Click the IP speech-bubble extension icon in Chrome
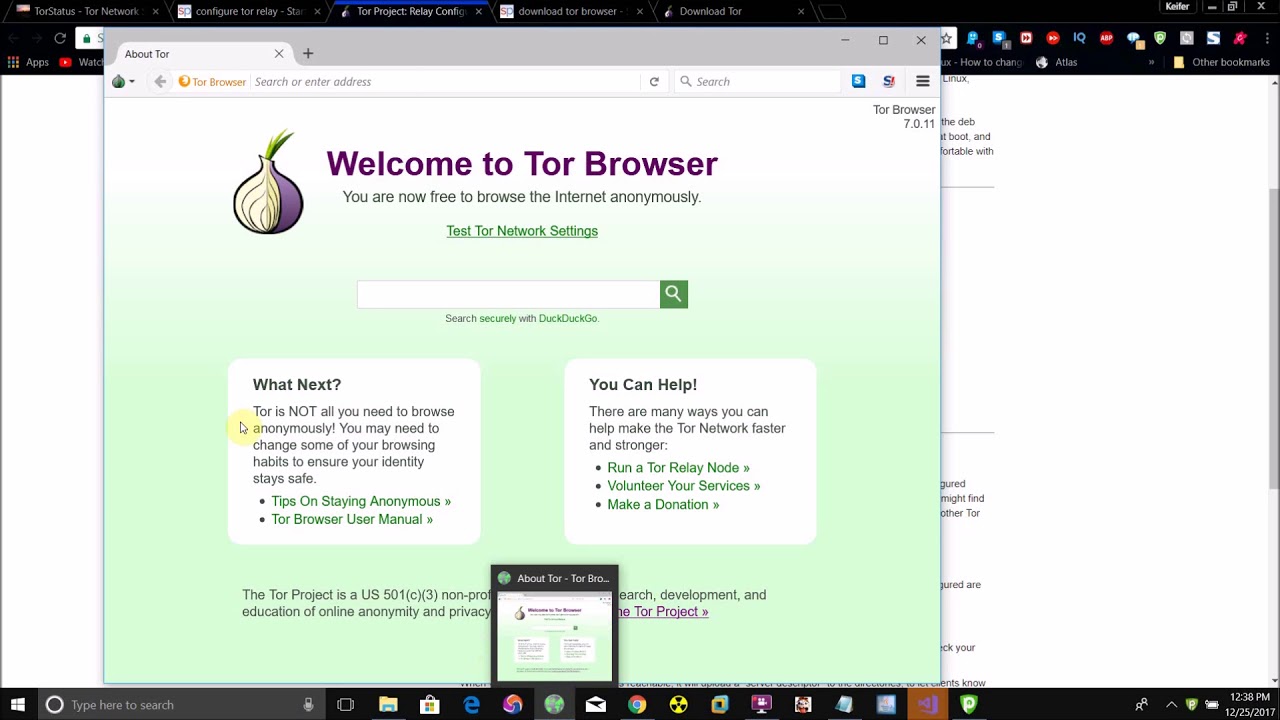Image resolution: width=1280 pixels, height=720 pixels. [1133, 38]
